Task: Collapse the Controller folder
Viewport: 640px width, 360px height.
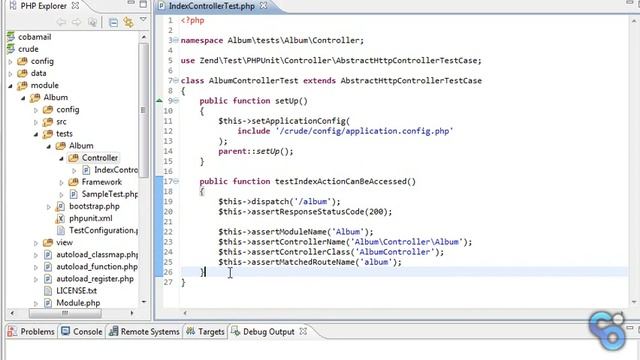Action: click(x=61, y=158)
